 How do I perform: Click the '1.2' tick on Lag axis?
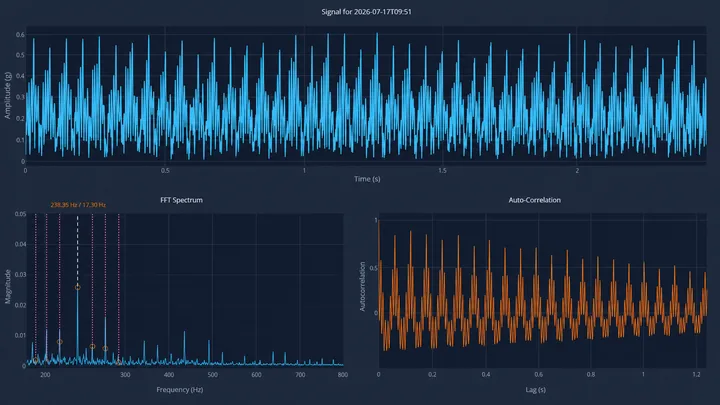(x=696, y=375)
